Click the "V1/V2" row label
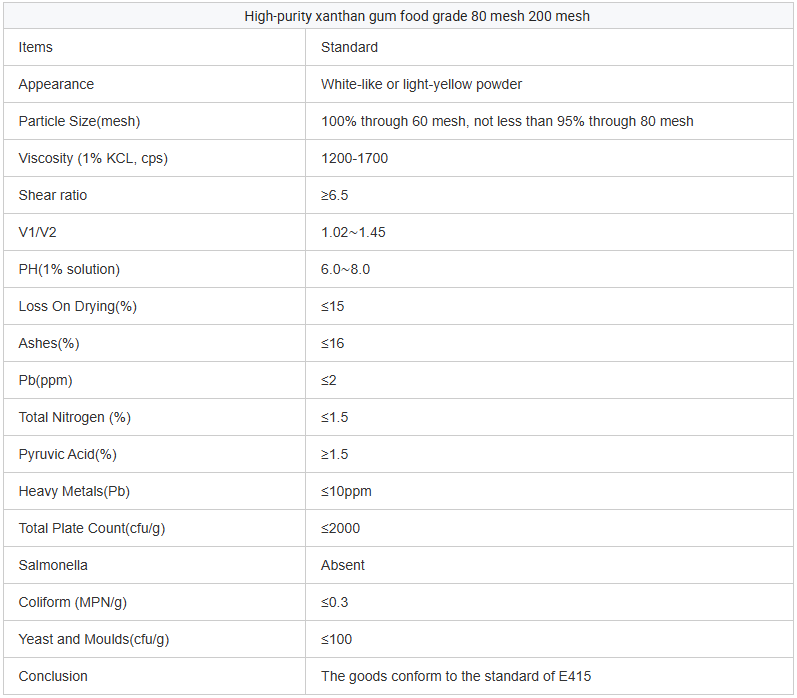Viewport: 797px width, 698px height. coord(39,232)
